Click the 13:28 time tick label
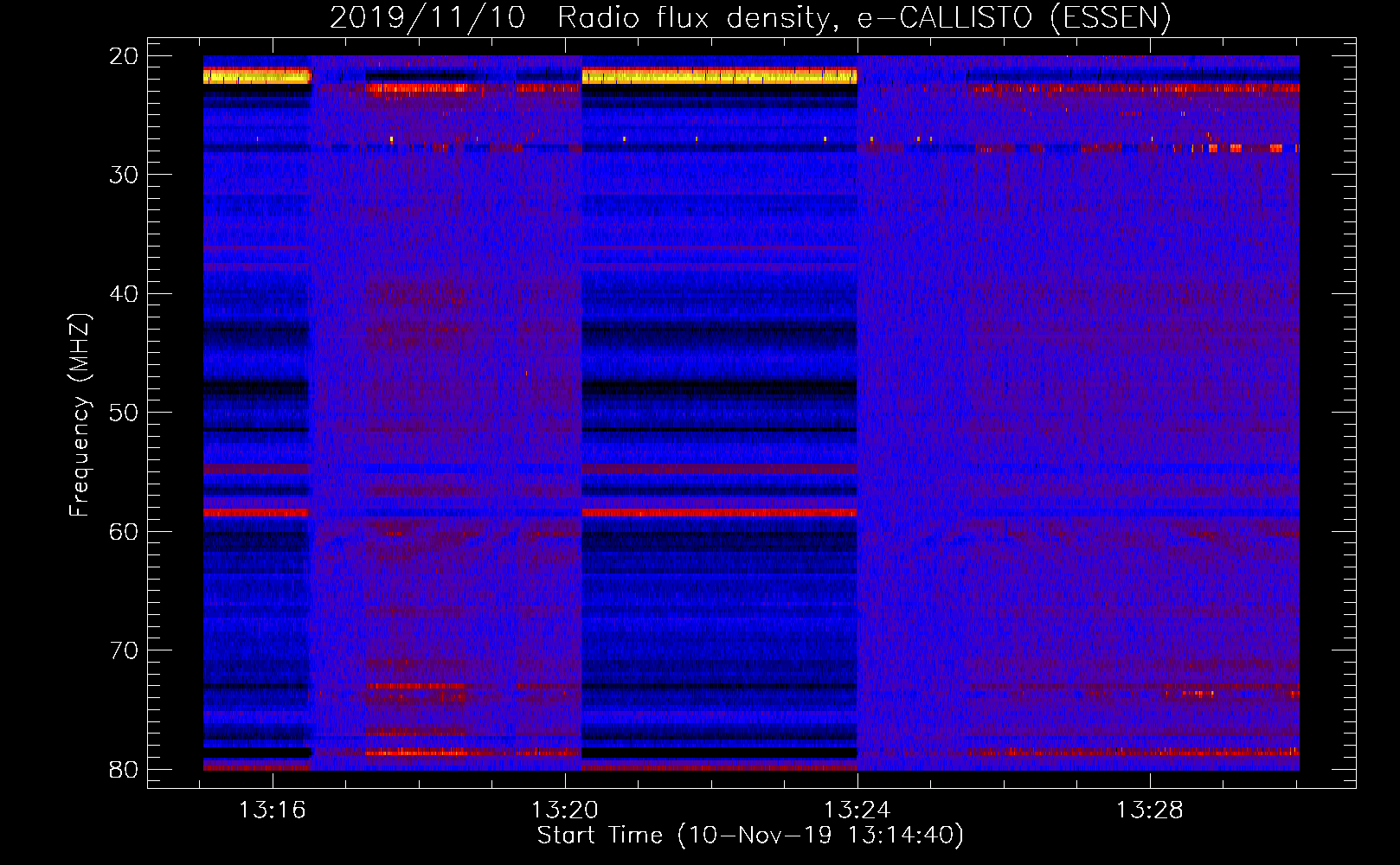The image size is (1400, 865). (1149, 811)
